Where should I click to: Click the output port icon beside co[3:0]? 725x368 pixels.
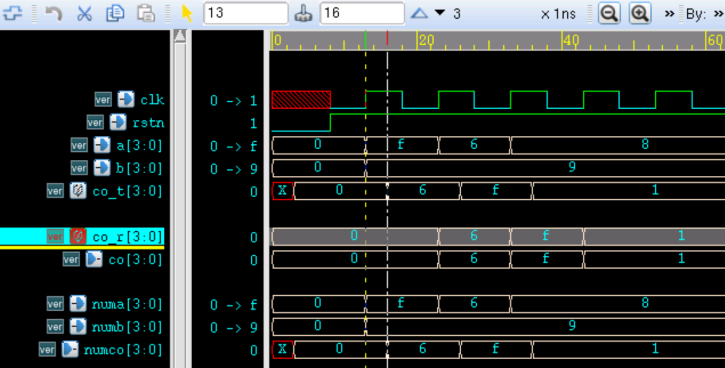(x=94, y=259)
